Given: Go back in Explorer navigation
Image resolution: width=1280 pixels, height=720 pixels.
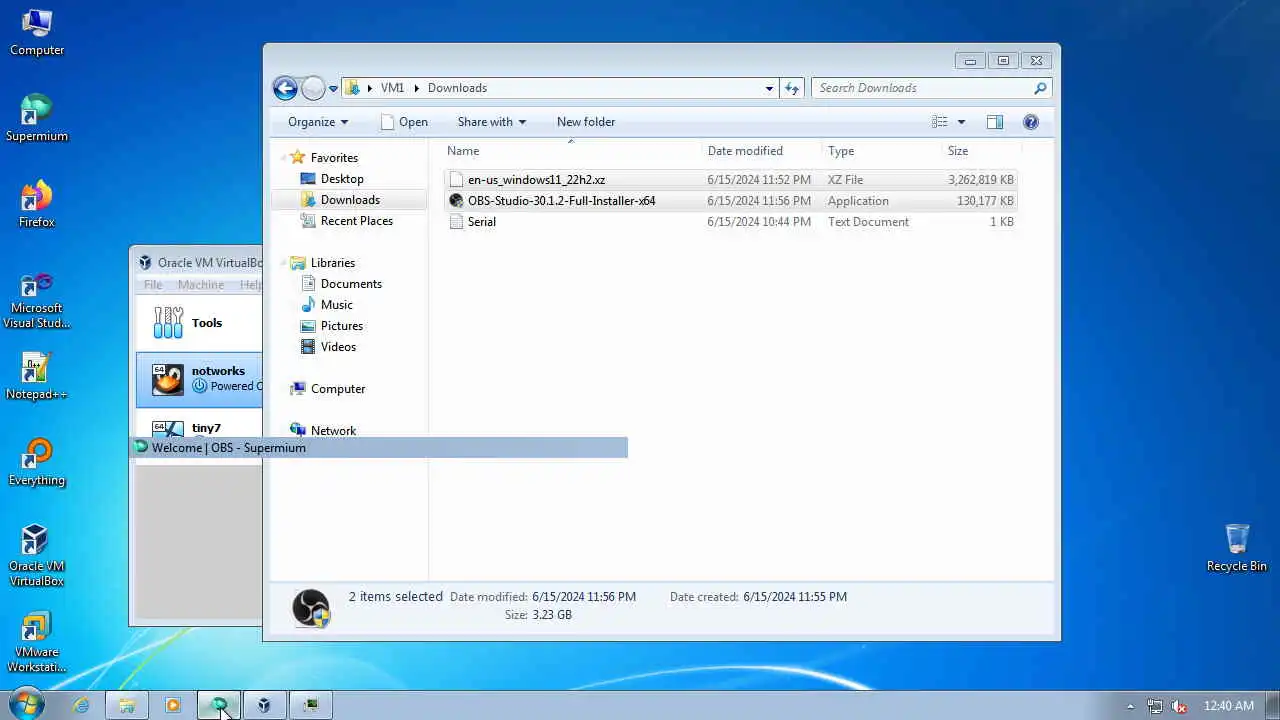Looking at the screenshot, I should (285, 88).
